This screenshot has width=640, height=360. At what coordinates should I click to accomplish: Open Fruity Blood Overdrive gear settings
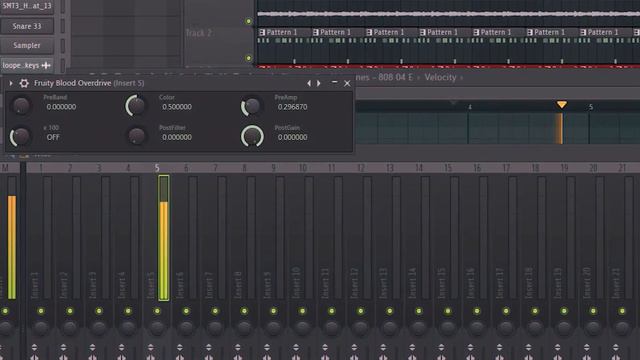click(x=24, y=83)
